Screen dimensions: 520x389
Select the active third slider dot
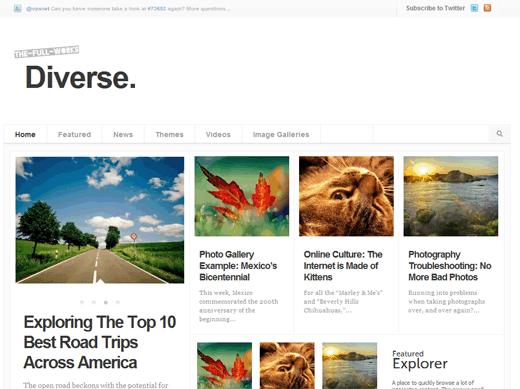coord(106,302)
